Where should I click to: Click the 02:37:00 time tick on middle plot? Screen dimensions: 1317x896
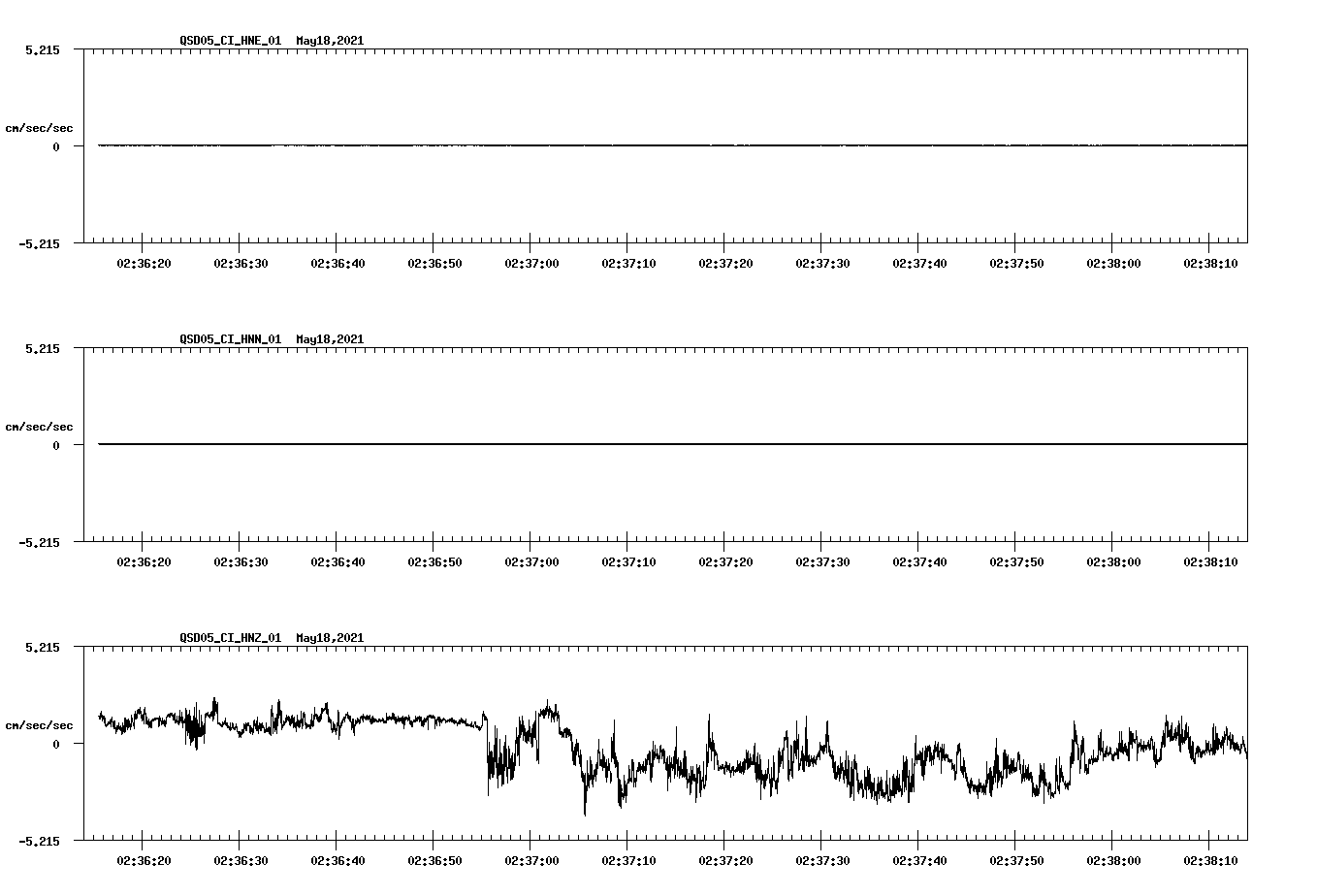tap(531, 560)
